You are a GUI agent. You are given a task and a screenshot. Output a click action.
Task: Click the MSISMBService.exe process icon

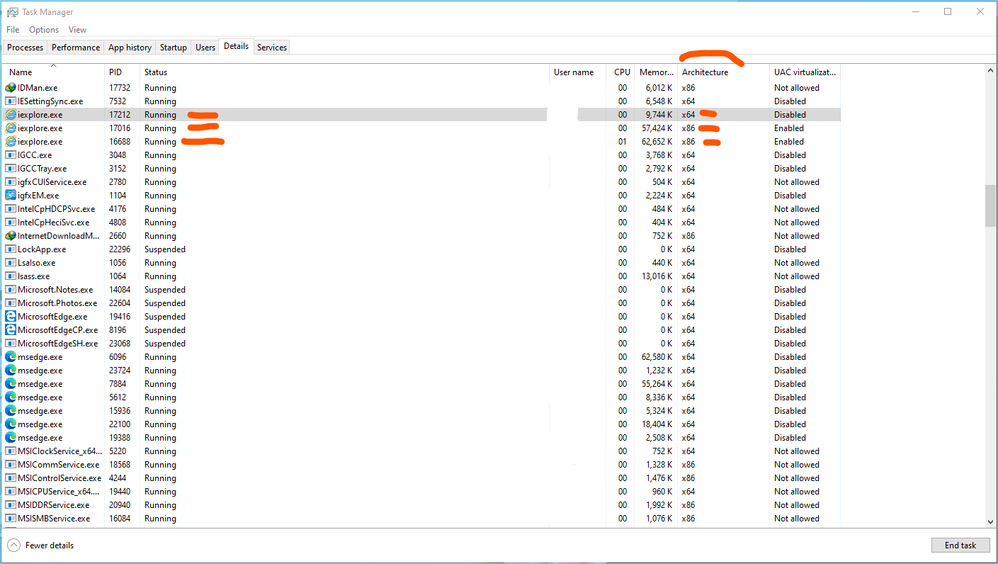10,518
